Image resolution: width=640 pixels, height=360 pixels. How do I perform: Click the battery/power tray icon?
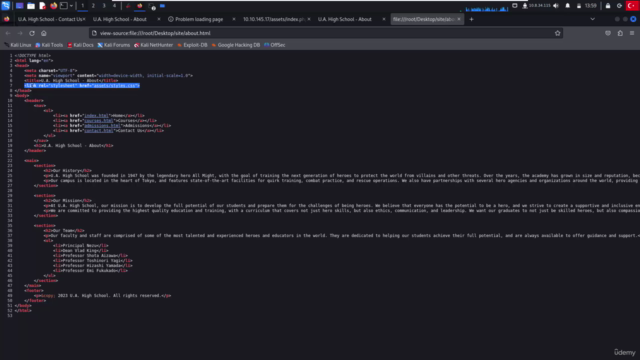(x=578, y=6)
